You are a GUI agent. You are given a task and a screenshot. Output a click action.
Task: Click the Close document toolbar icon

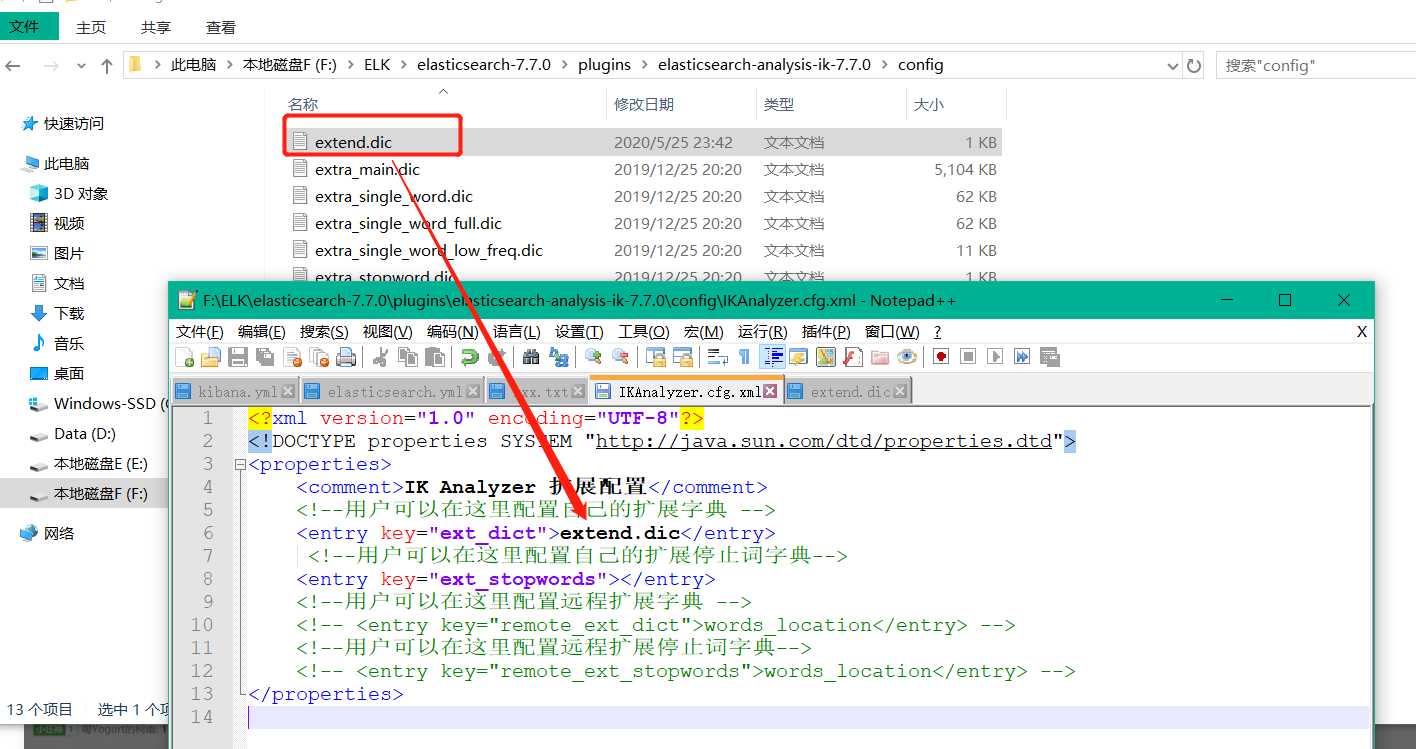pyautogui.click(x=293, y=357)
